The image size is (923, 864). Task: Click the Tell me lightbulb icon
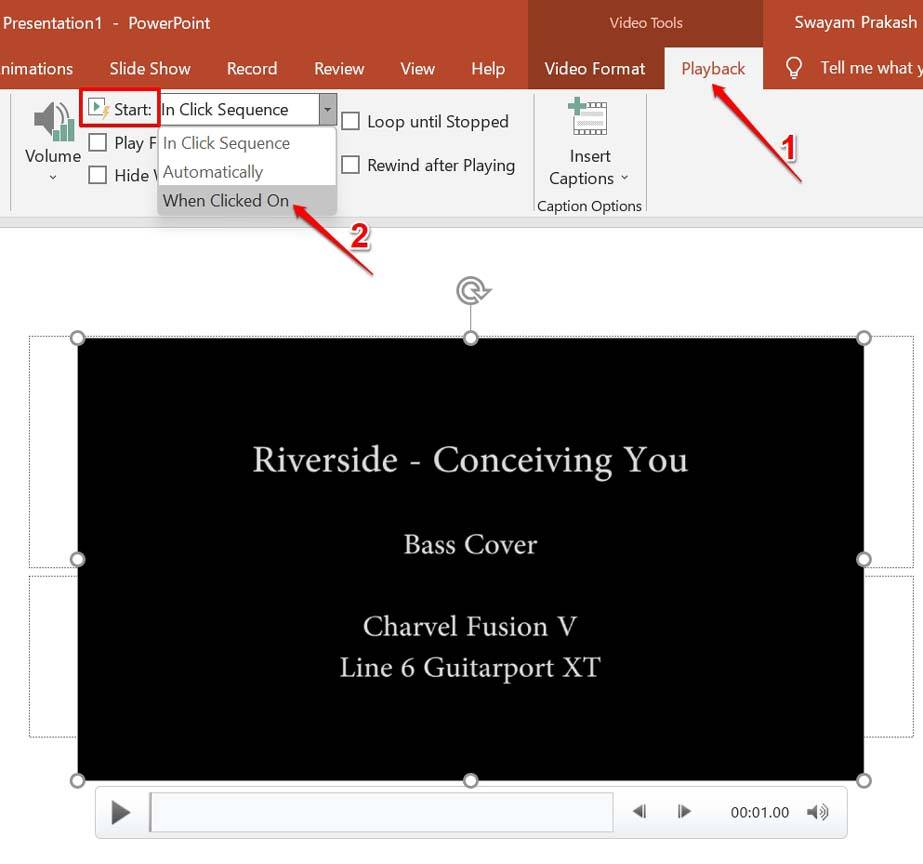point(793,68)
